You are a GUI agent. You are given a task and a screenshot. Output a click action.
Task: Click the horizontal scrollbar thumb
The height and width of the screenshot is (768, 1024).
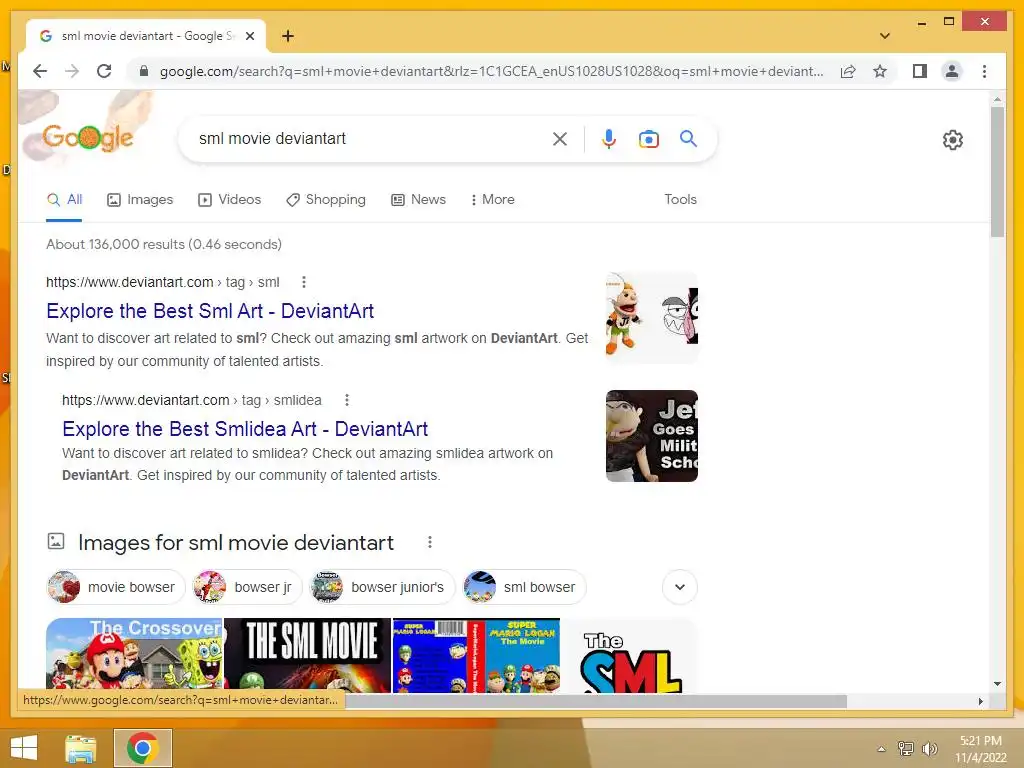(596, 701)
